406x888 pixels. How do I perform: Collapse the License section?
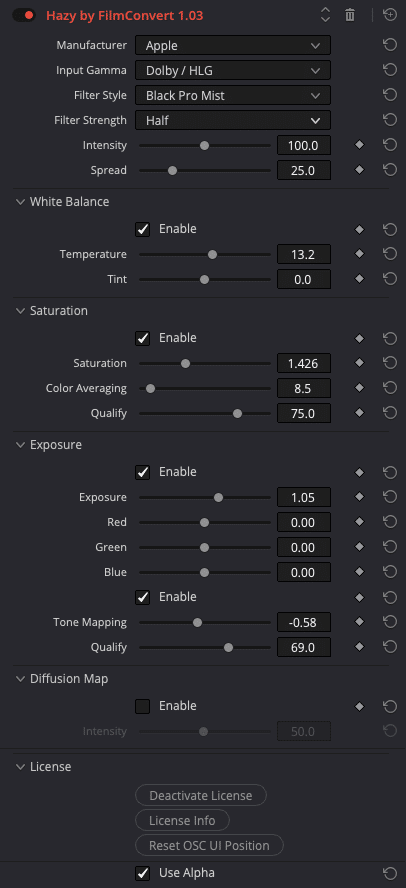[x=20, y=767]
